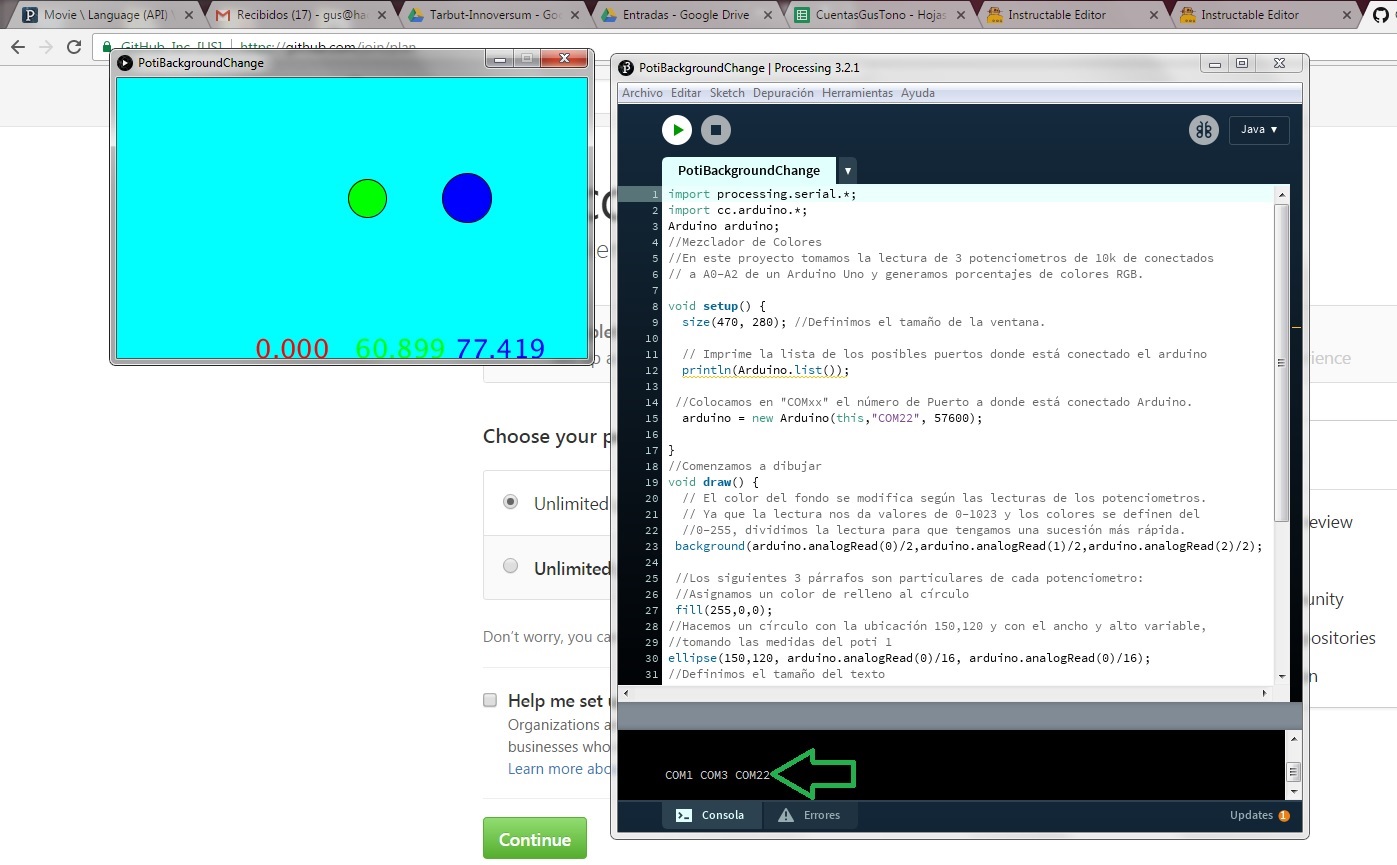Open the "Learn more" link on GitHub
Image resolution: width=1397 pixels, height=865 pixels.
(560, 768)
